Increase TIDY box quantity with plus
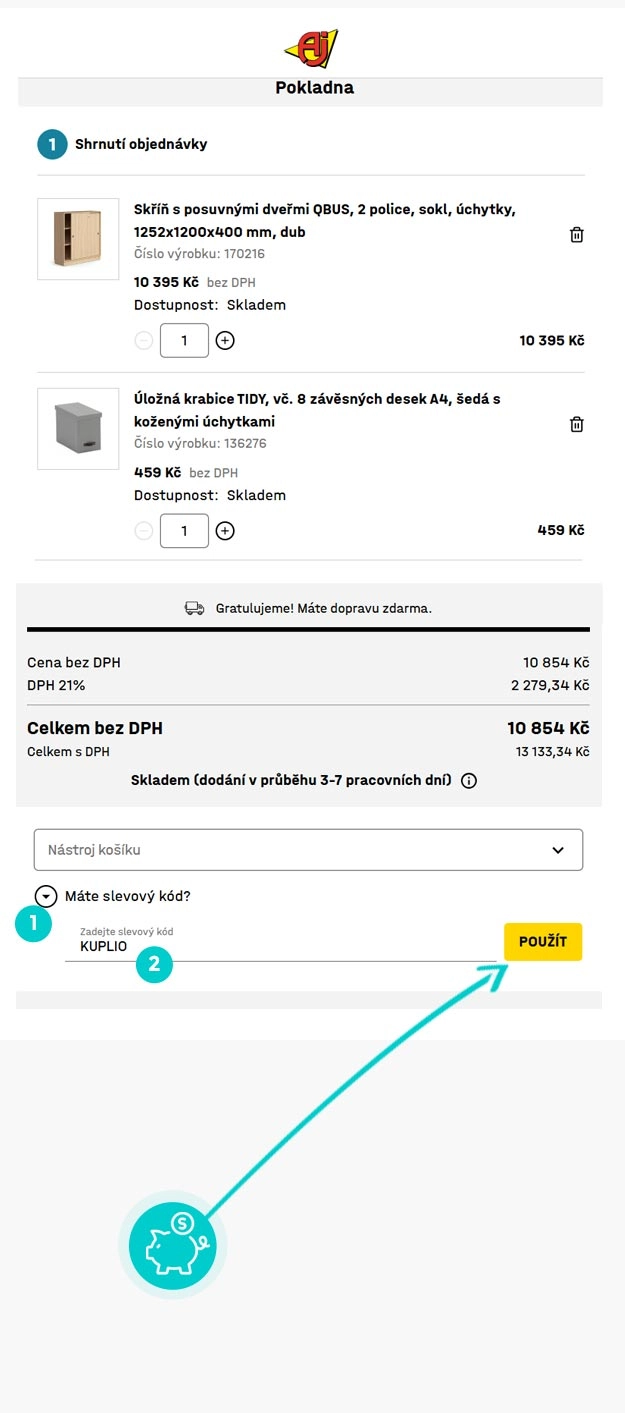 (x=226, y=531)
